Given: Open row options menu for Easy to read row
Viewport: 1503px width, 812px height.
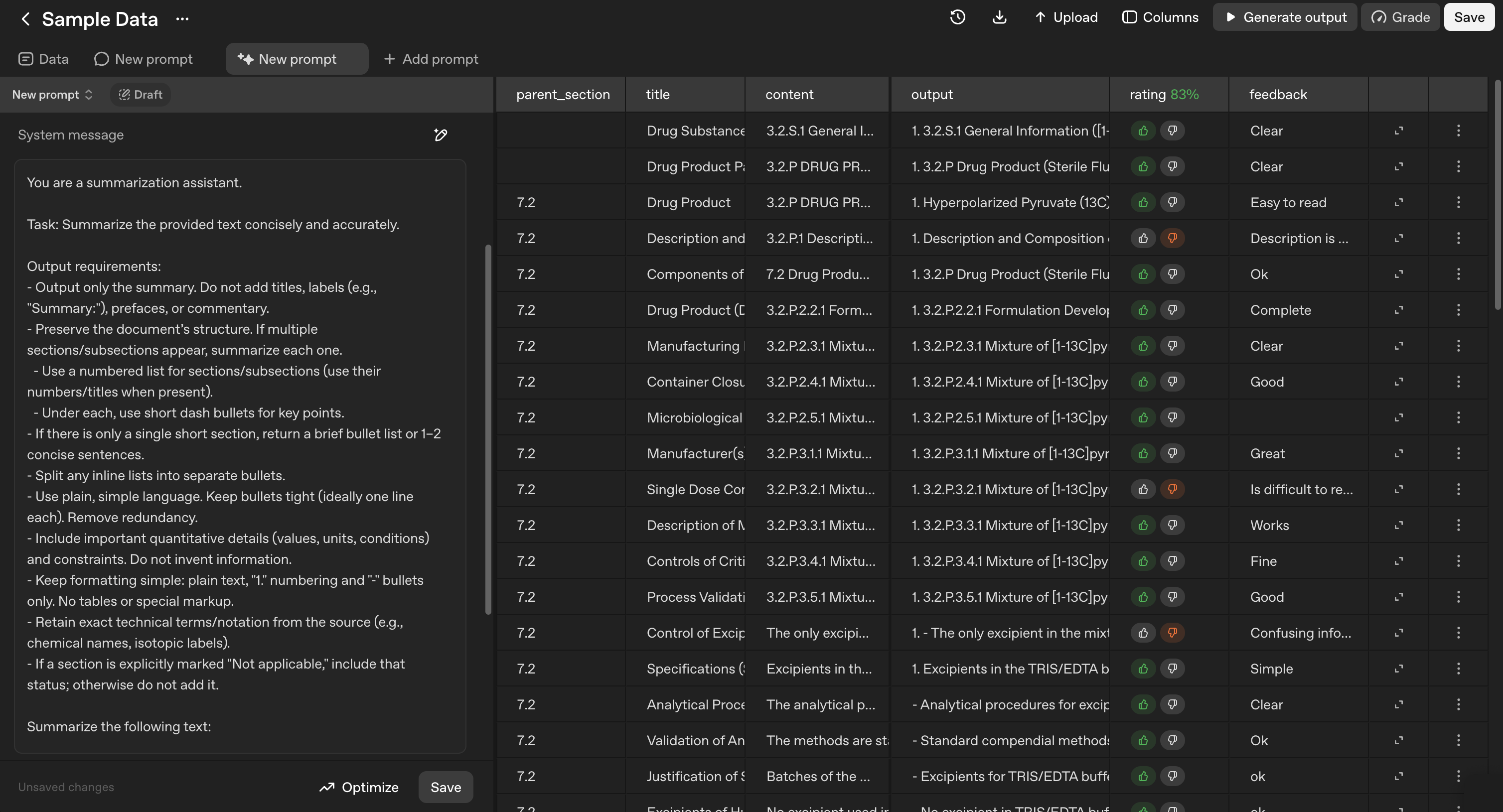Looking at the screenshot, I should (x=1458, y=202).
